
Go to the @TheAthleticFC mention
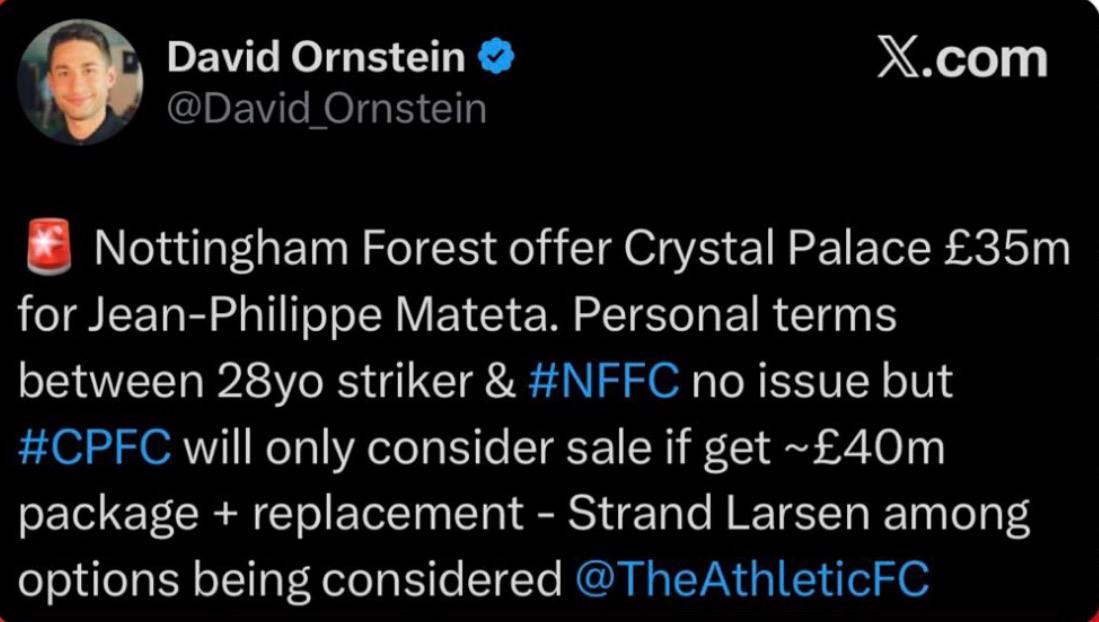point(751,579)
